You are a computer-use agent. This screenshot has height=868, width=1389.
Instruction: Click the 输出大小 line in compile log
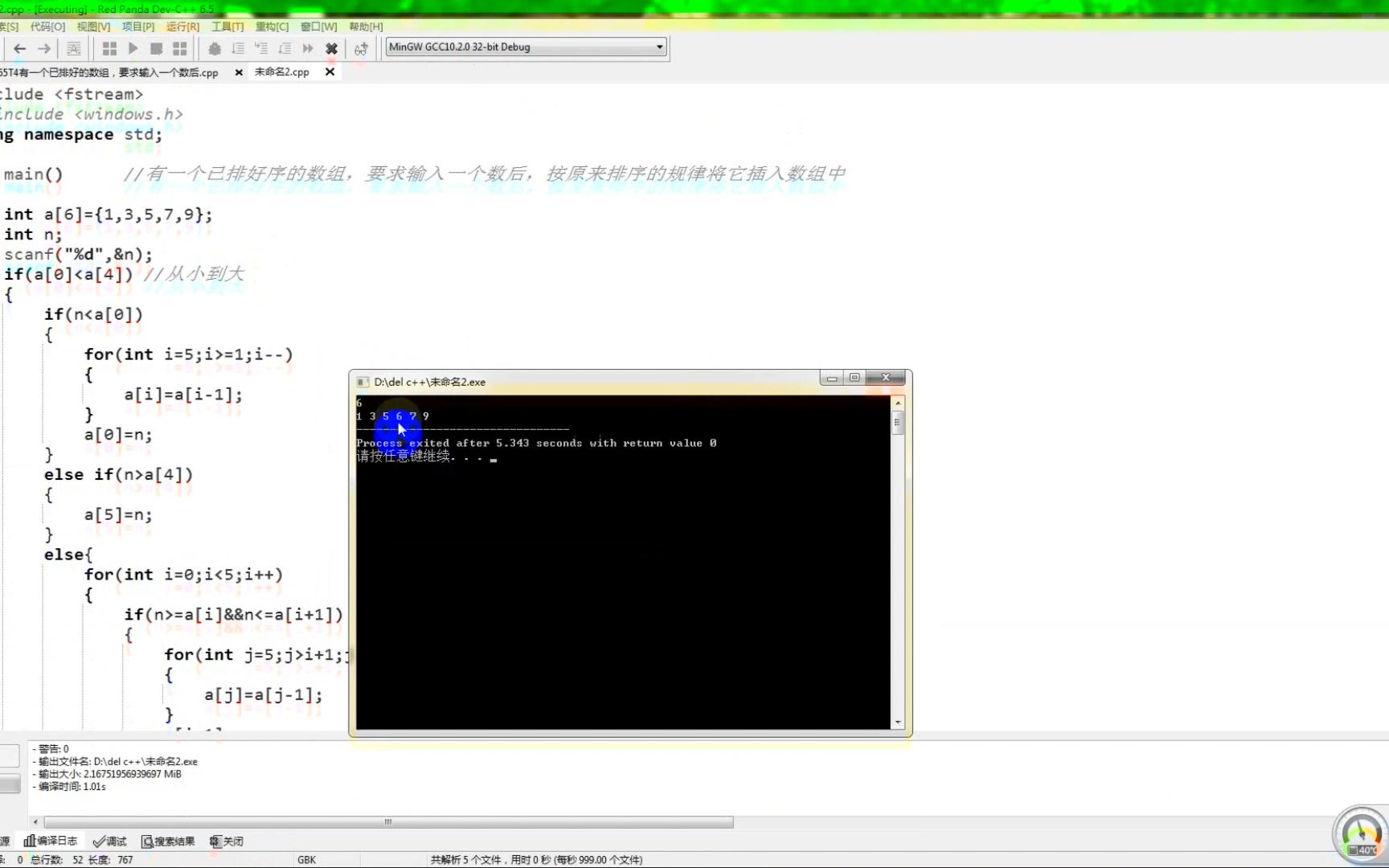106,774
